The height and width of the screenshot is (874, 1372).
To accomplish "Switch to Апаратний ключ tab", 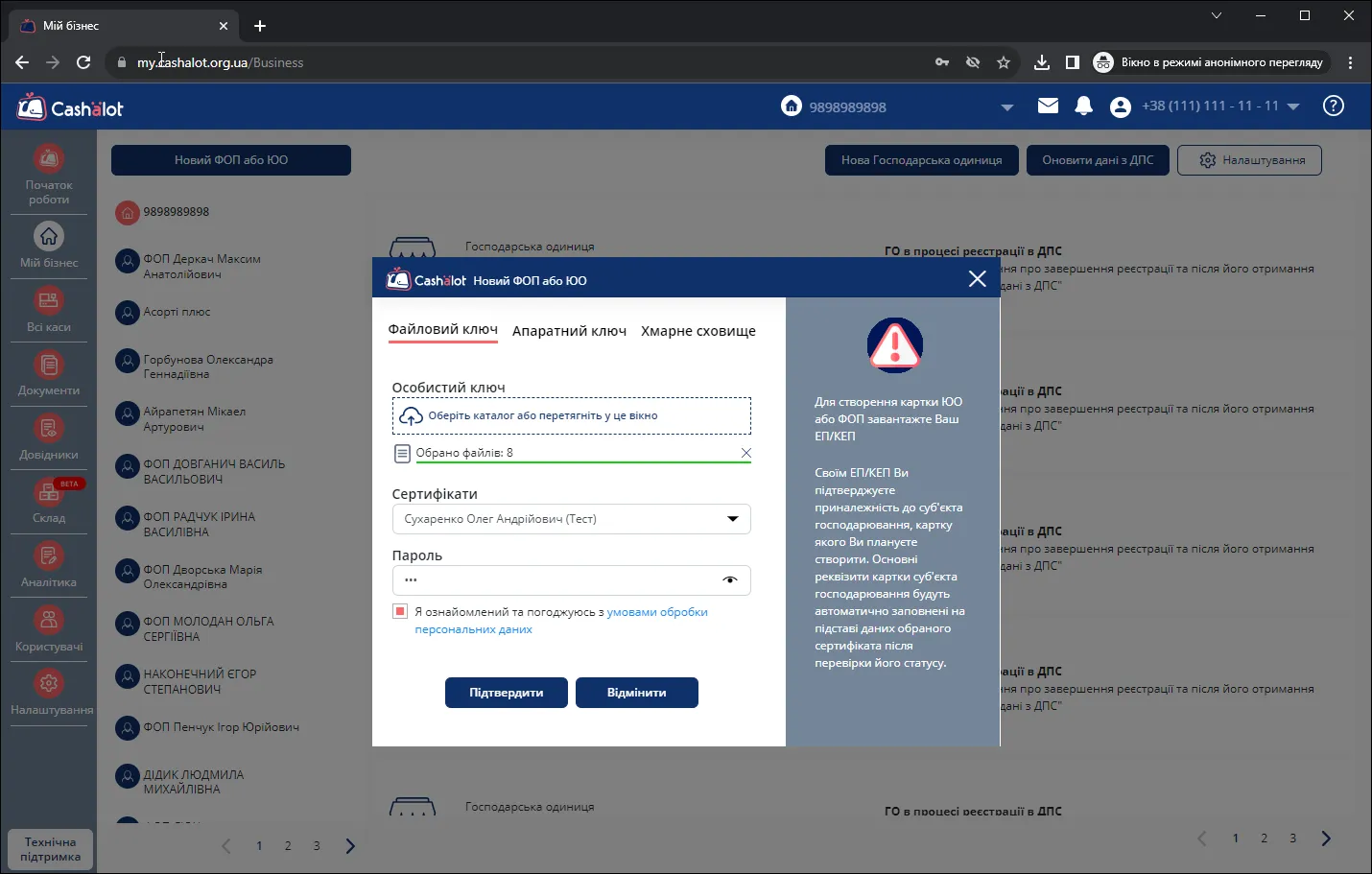I will tap(569, 331).
